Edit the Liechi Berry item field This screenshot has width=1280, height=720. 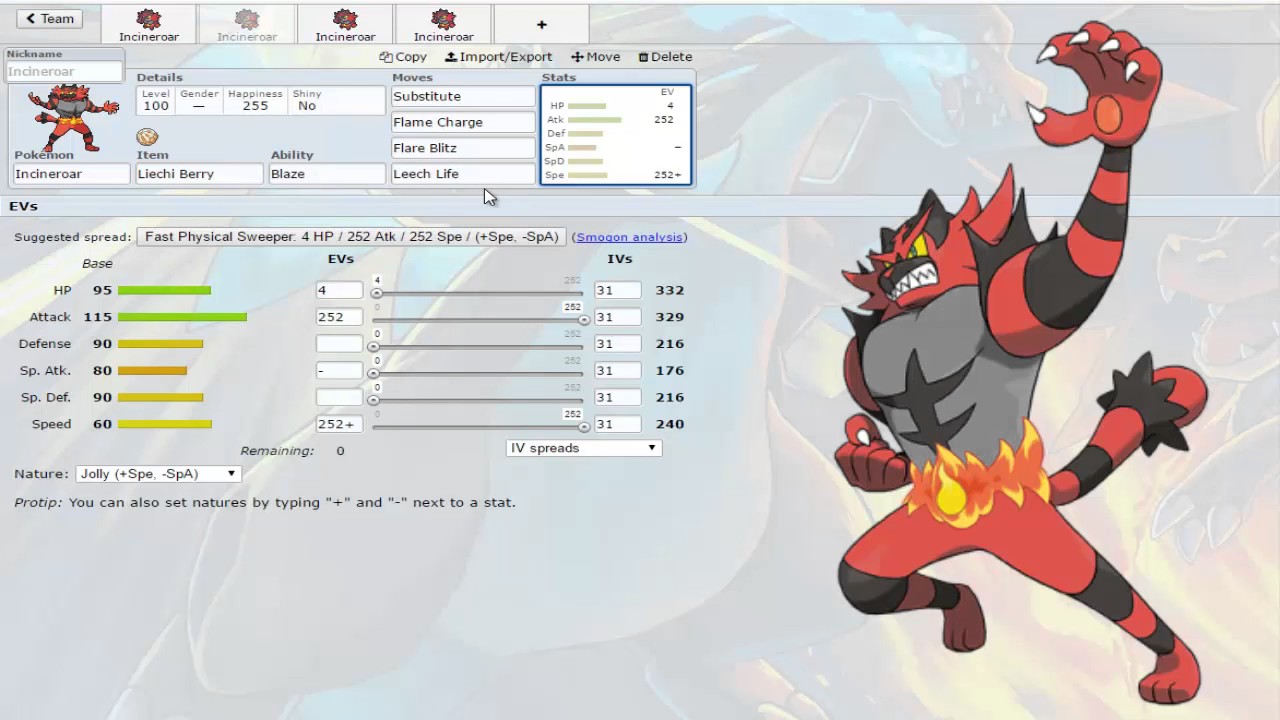198,174
